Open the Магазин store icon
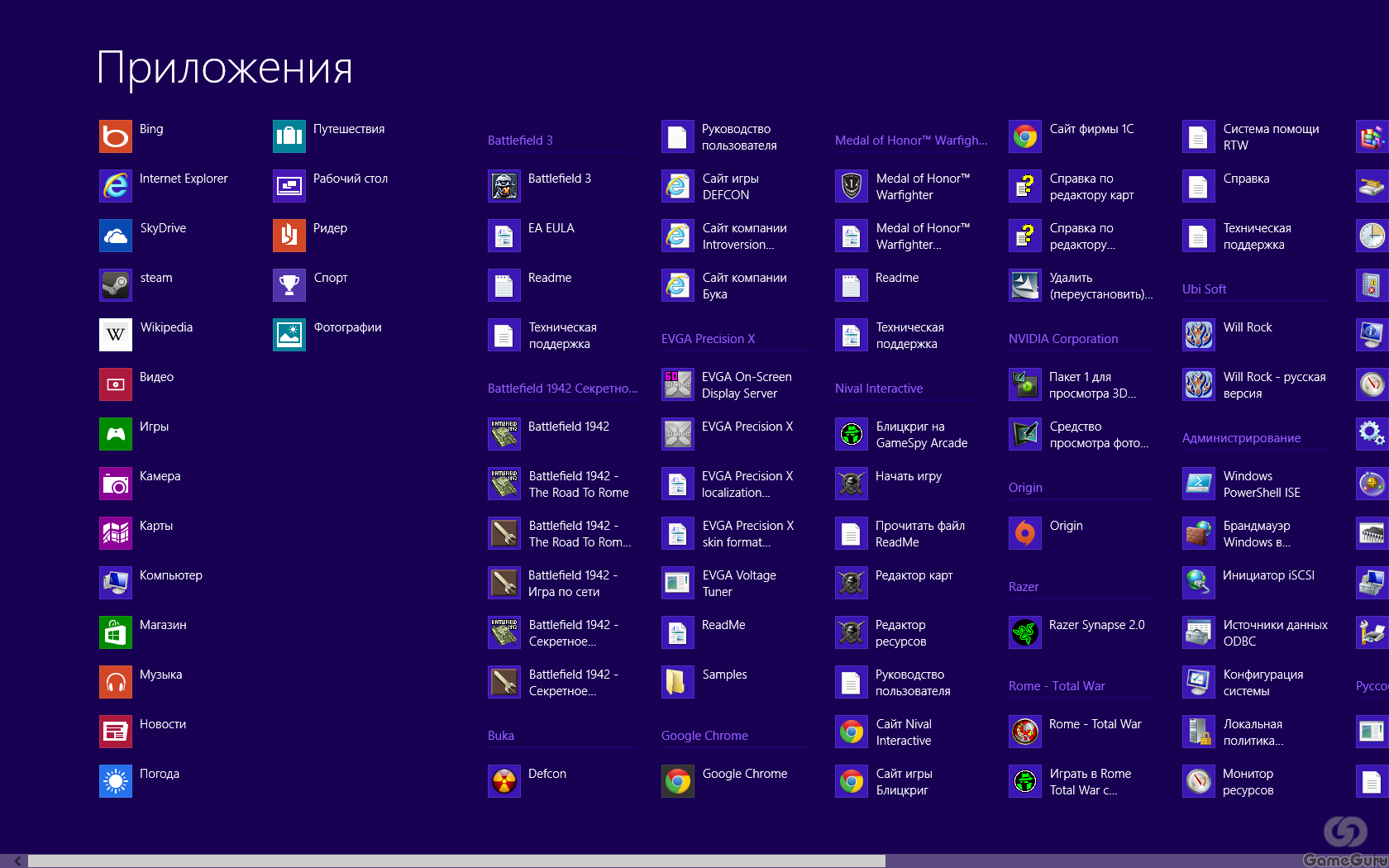The width and height of the screenshot is (1389, 868). pyautogui.click(x=116, y=632)
